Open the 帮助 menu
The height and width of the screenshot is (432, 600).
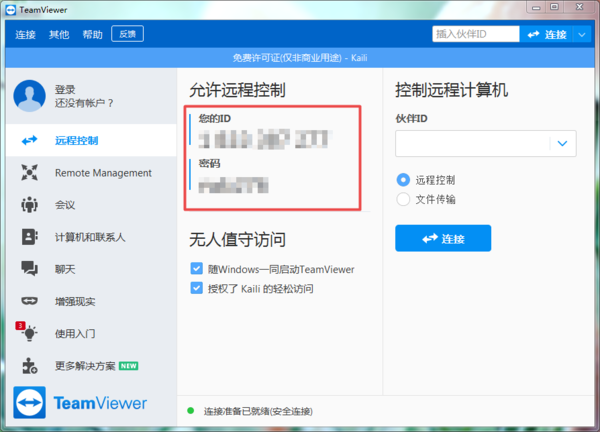[x=93, y=34]
